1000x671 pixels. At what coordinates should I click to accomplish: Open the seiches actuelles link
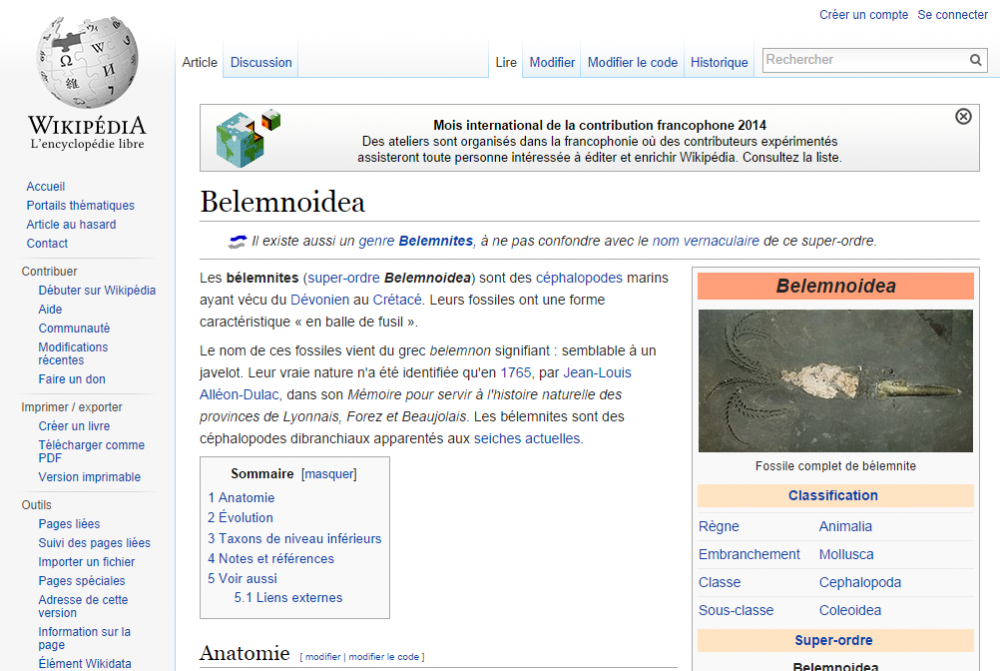coord(527,439)
